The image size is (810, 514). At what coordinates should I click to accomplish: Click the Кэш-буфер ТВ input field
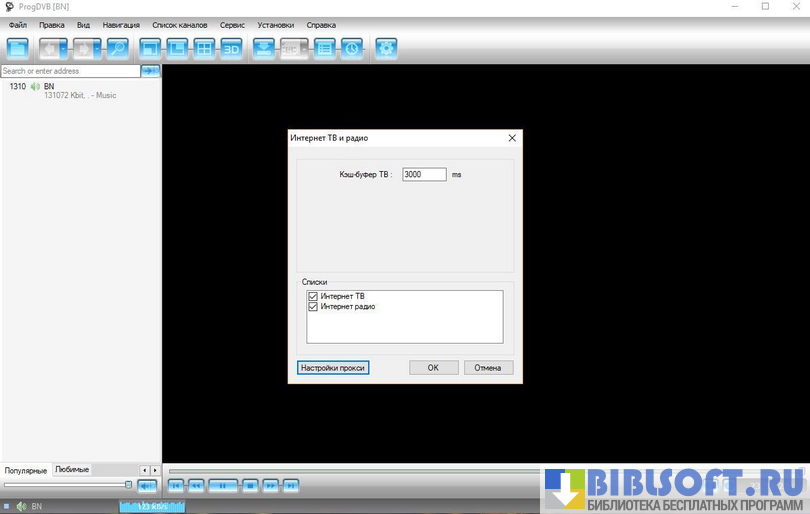pyautogui.click(x=423, y=174)
